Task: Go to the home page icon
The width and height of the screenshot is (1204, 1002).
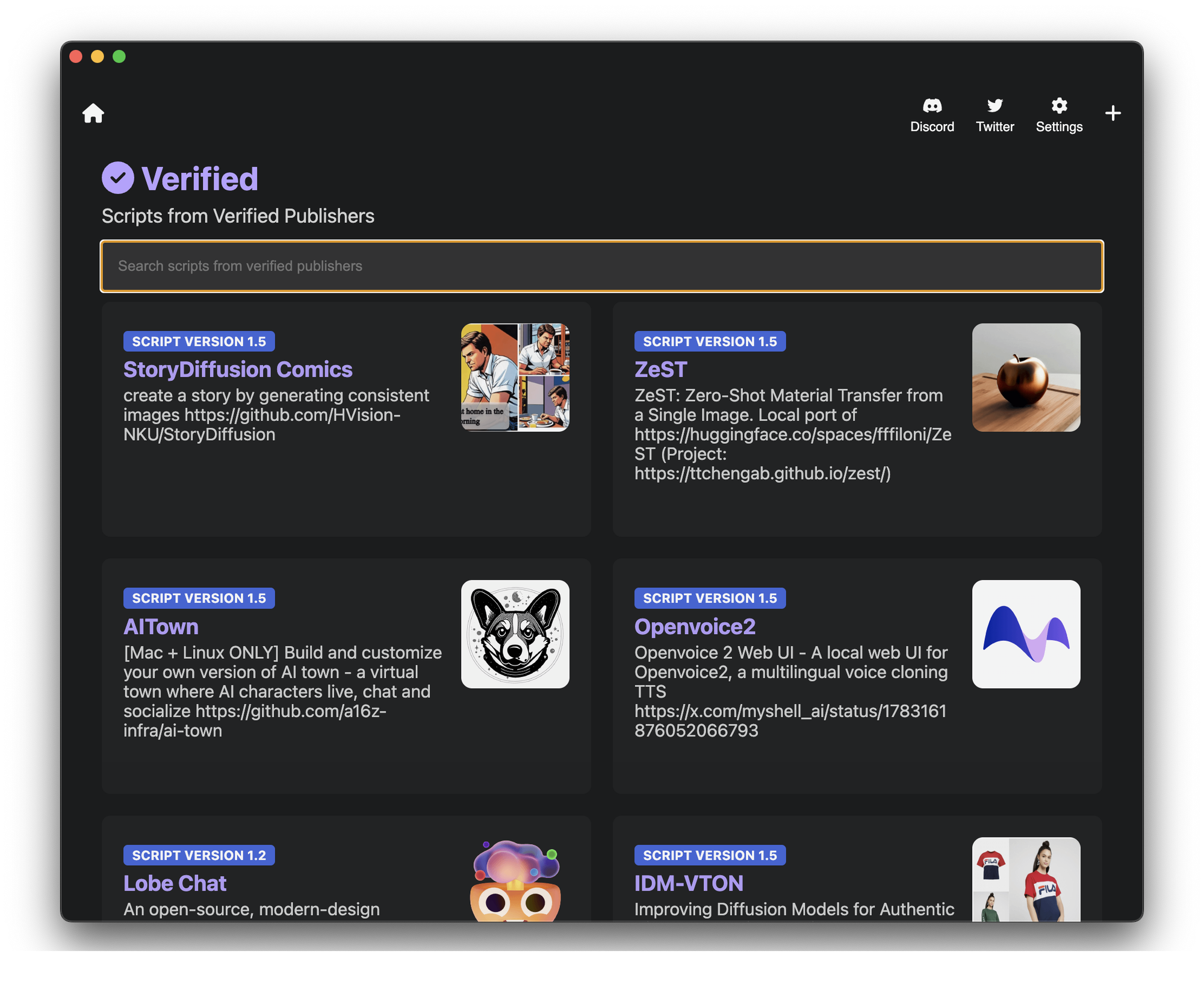Action: pos(93,113)
